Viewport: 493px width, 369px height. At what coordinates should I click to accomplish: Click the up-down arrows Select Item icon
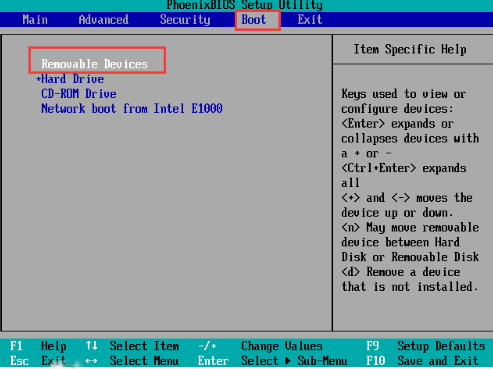click(x=91, y=346)
